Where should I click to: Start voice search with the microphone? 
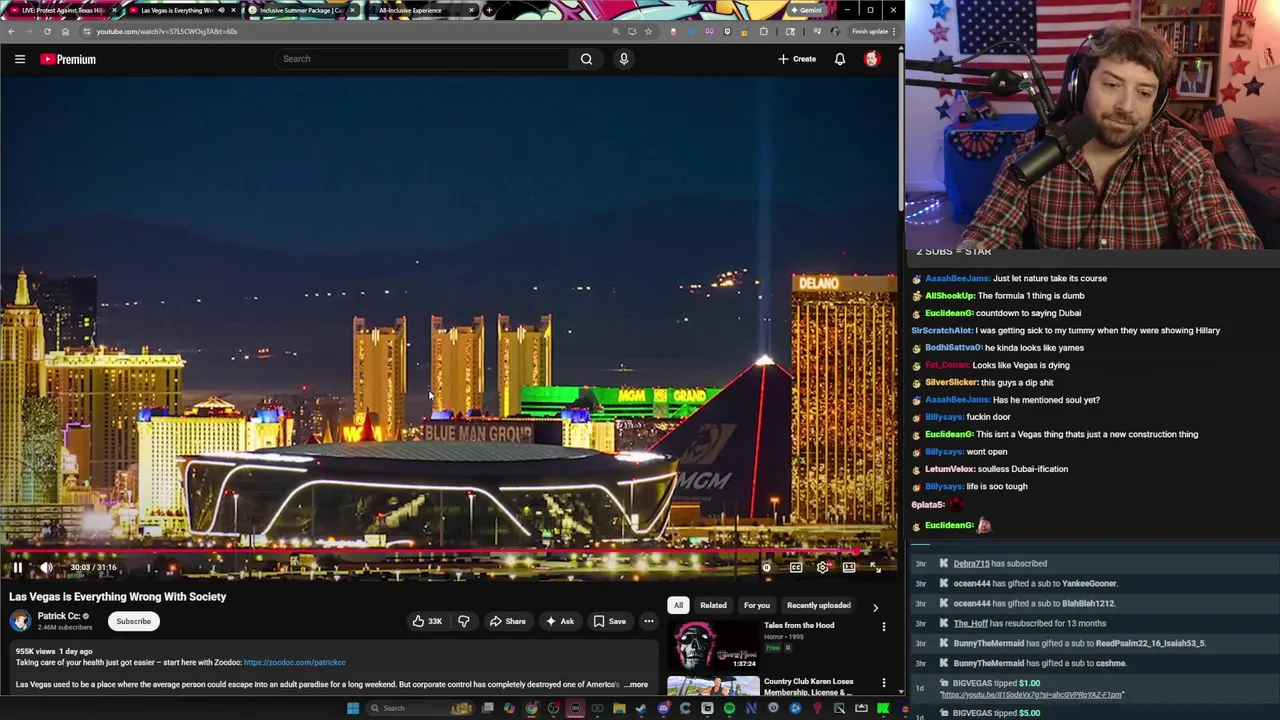624,59
